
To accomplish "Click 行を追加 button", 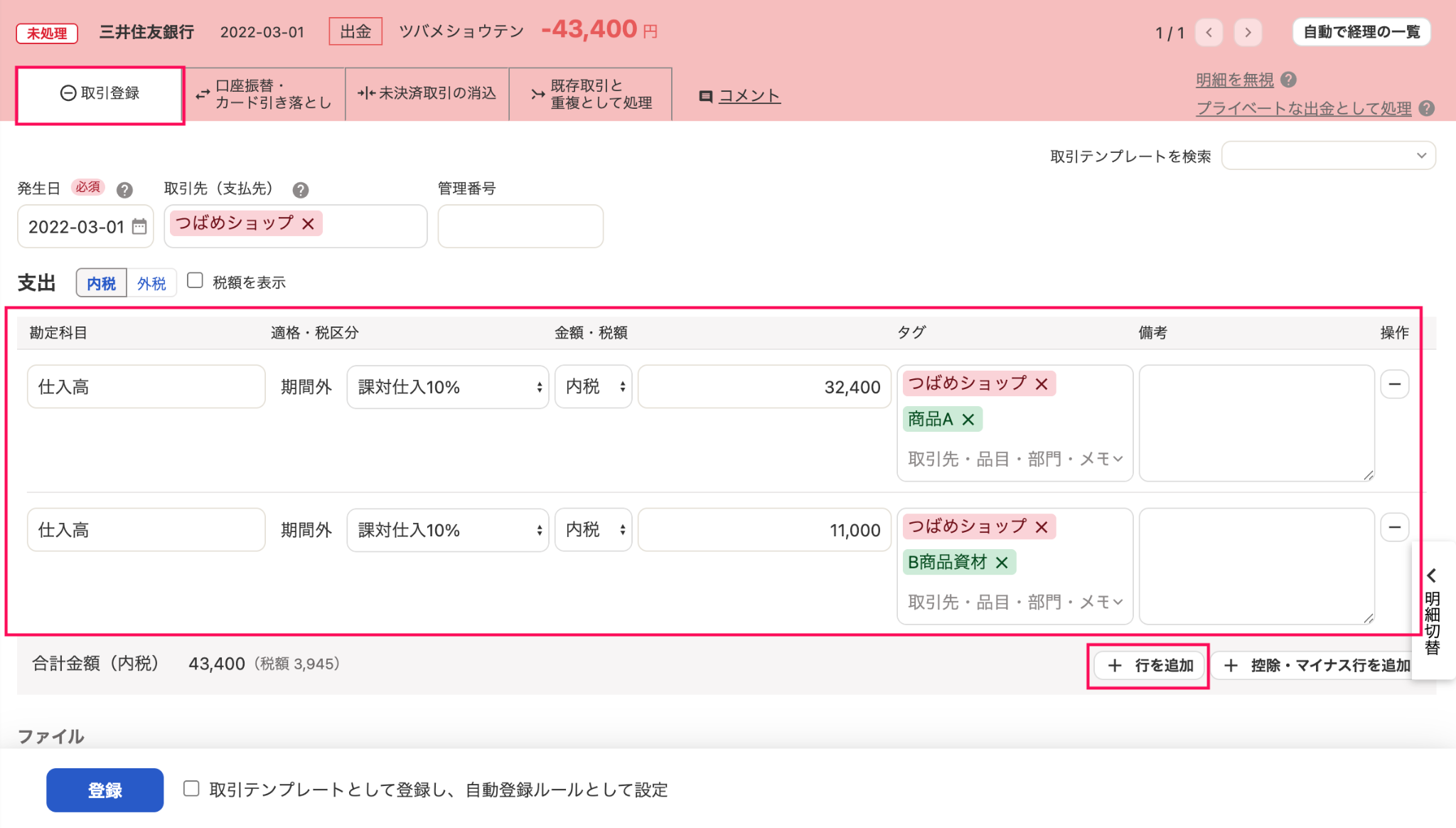I will [x=1149, y=666].
